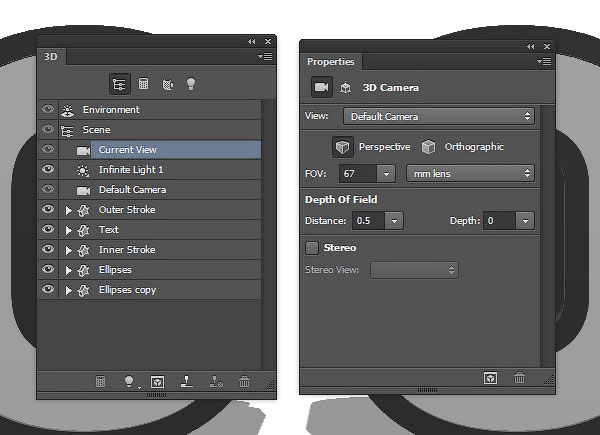Open the FOV value slider arrow
Viewport: 600px width, 435px height.
tap(386, 174)
